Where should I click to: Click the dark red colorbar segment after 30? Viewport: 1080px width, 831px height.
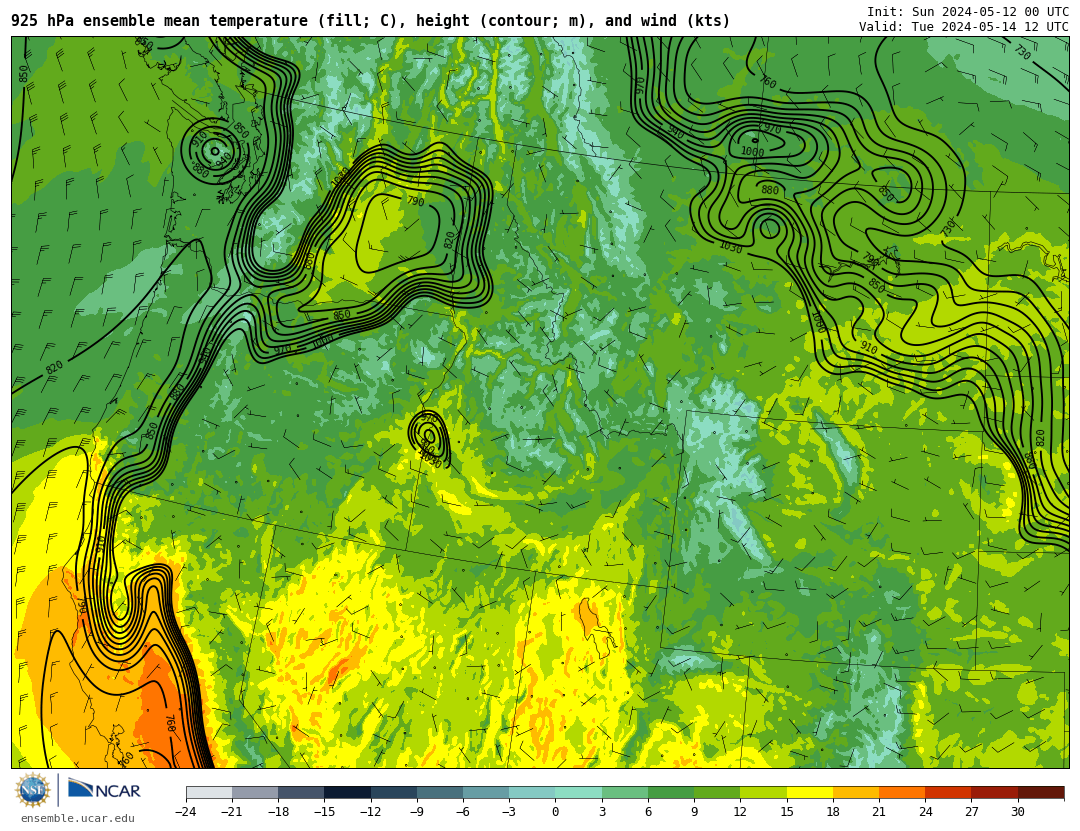click(x=1041, y=792)
